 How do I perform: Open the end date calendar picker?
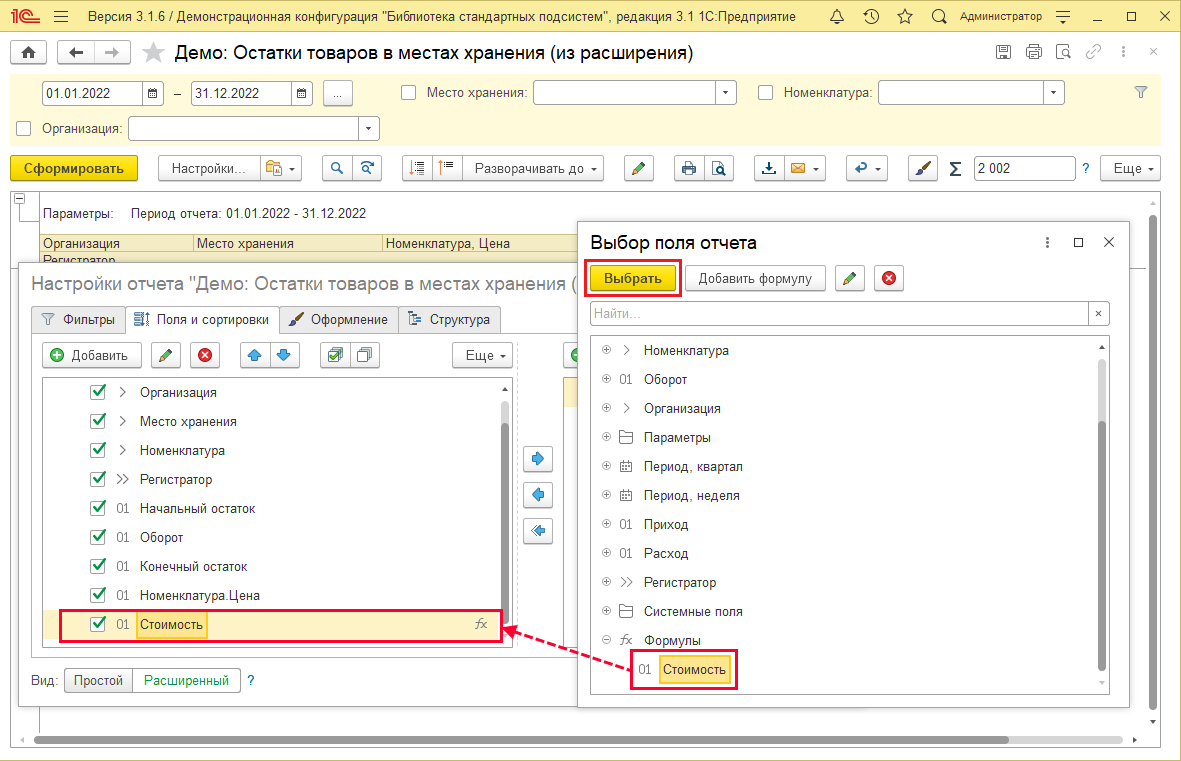pos(301,93)
